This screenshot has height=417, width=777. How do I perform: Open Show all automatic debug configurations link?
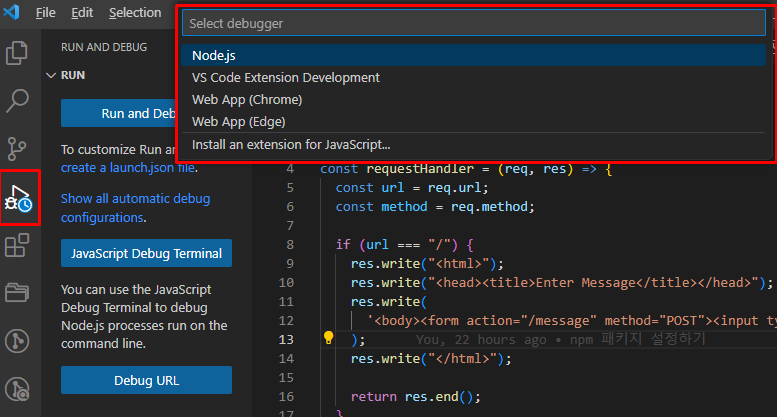135,208
